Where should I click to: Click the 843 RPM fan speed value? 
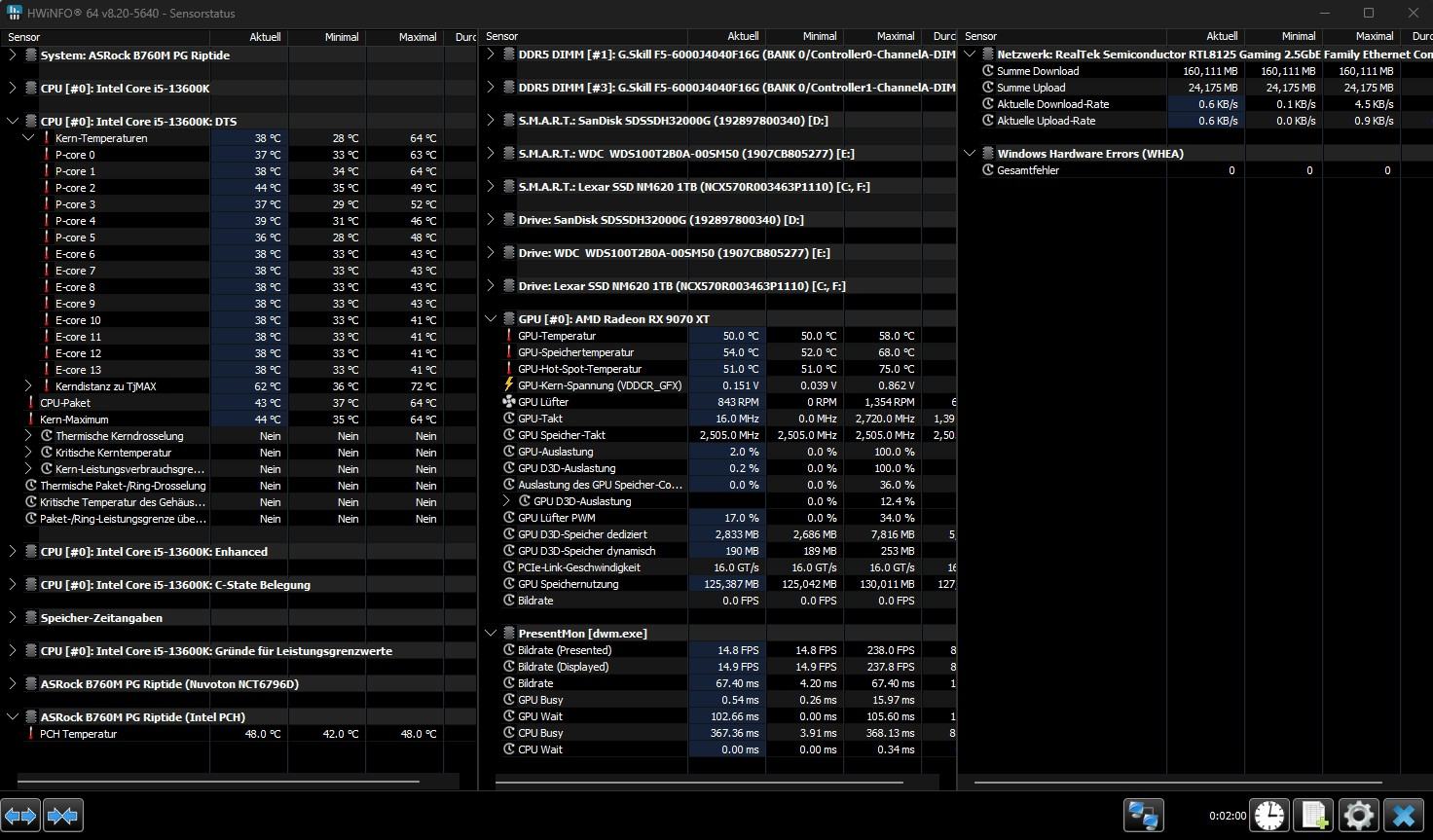coord(738,402)
